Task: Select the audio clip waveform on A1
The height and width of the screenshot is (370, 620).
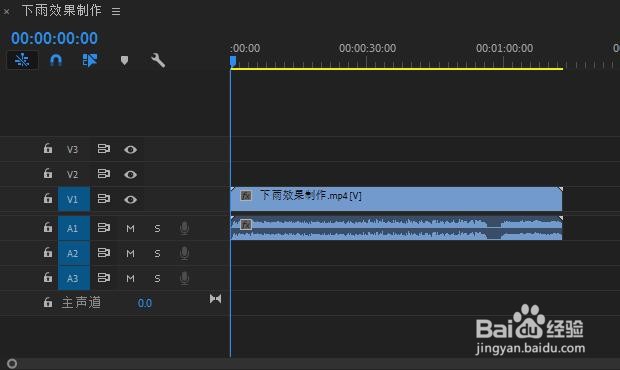Action: click(396, 228)
